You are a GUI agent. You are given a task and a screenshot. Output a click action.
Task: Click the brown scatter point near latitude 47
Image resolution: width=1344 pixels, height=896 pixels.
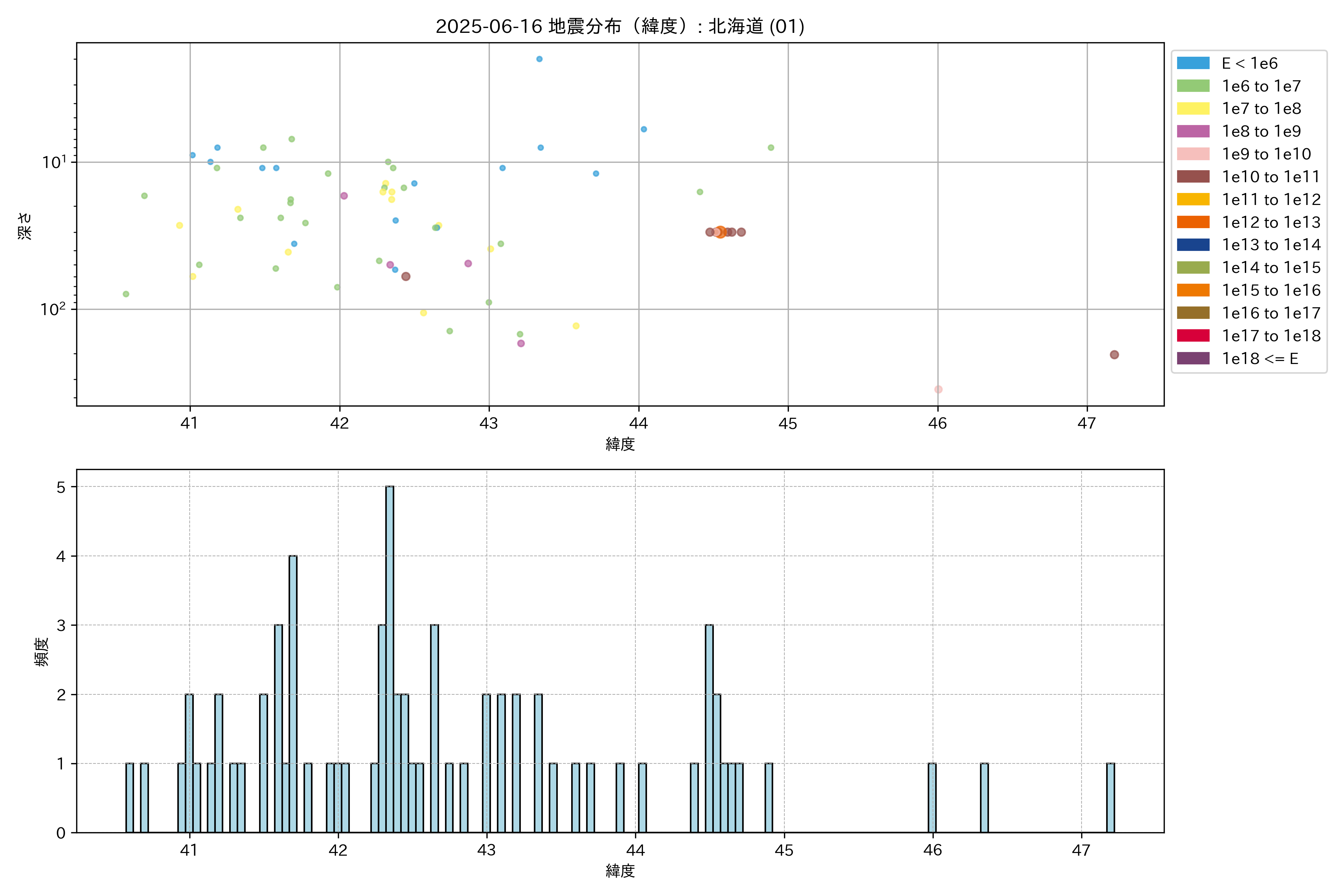click(1114, 355)
